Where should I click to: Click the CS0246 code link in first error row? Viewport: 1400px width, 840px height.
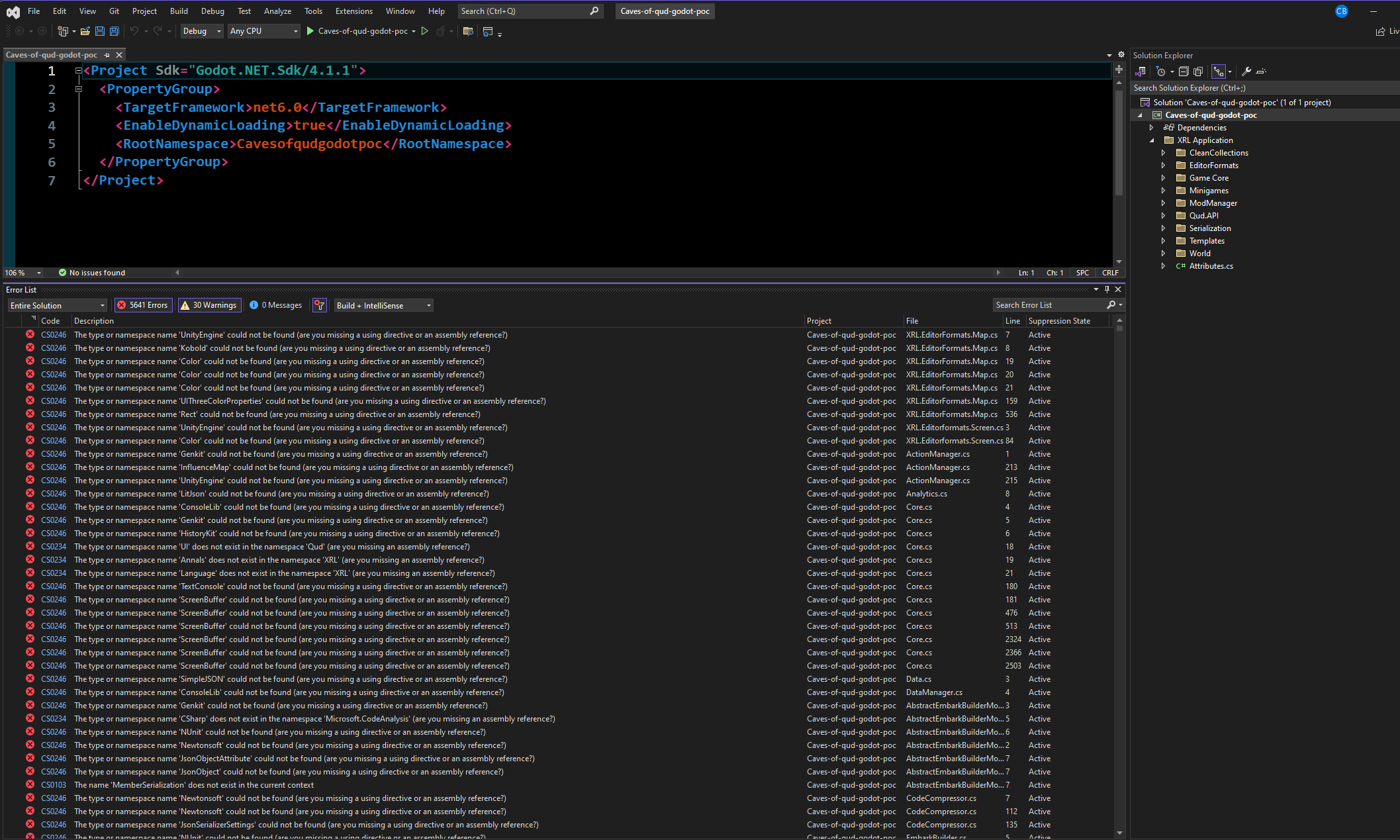54,335
